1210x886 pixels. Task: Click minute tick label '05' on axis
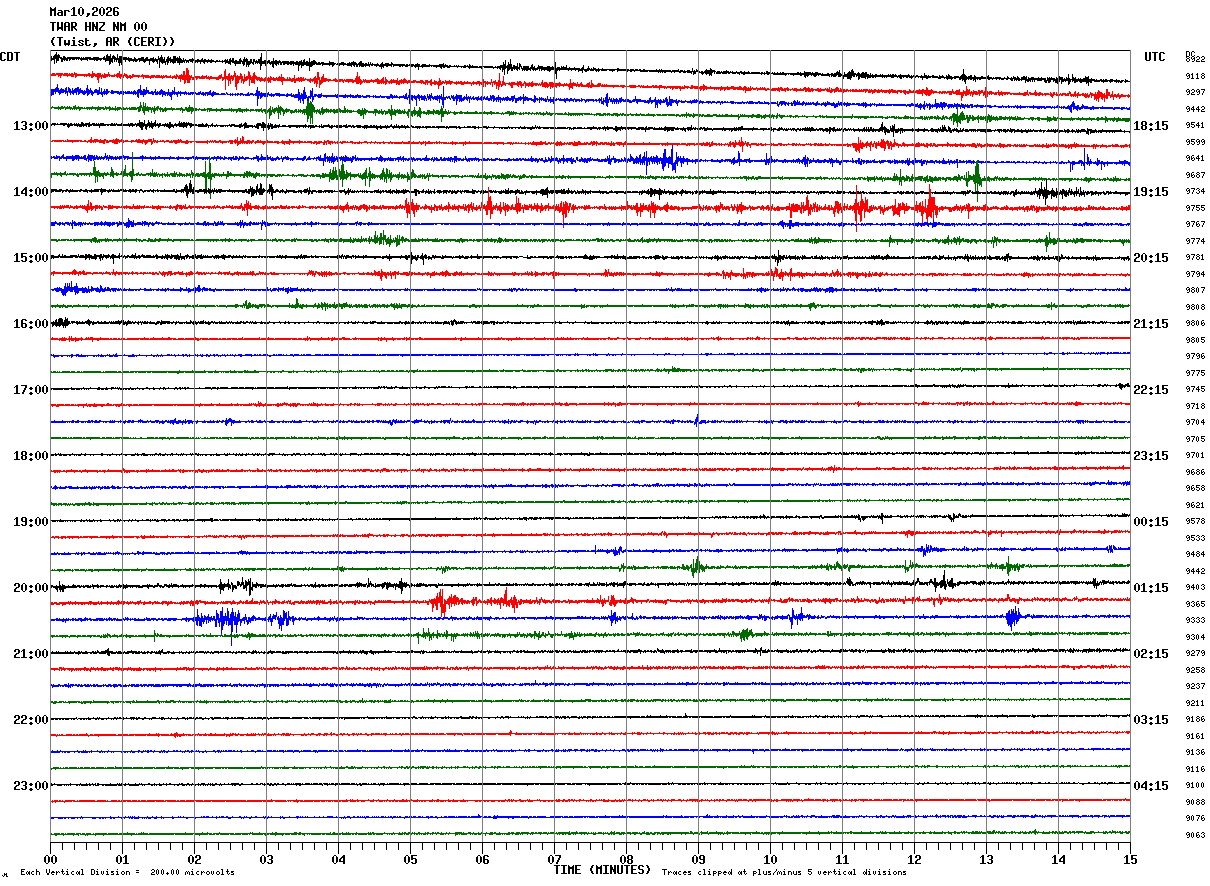pos(410,859)
